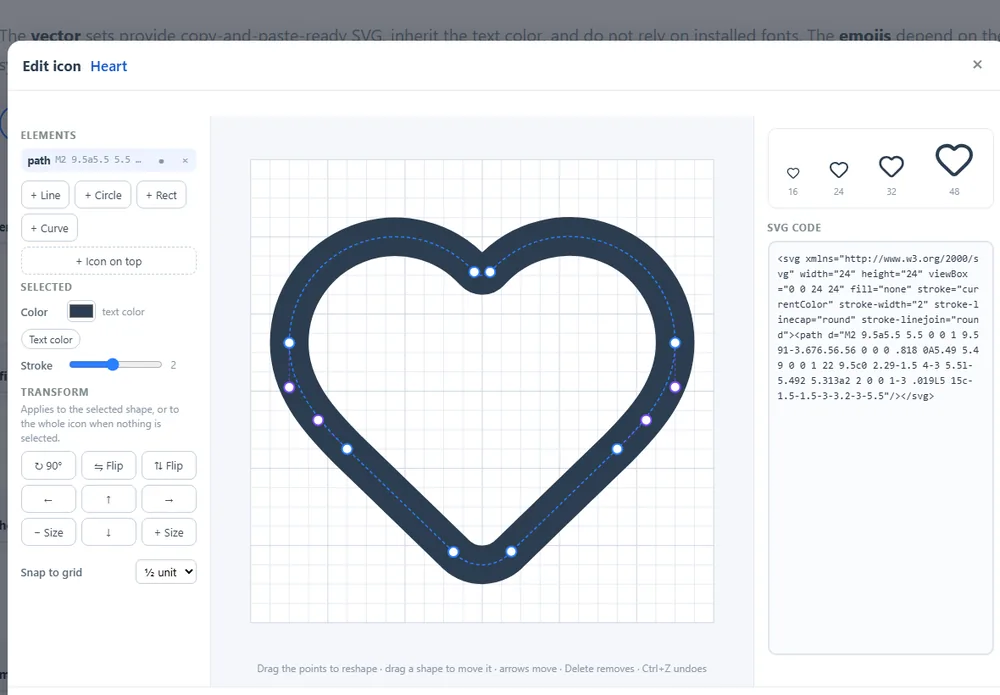Screen dimensions: 1000x695
Task: Rotate the shape 90 degrees
Action: (48, 465)
